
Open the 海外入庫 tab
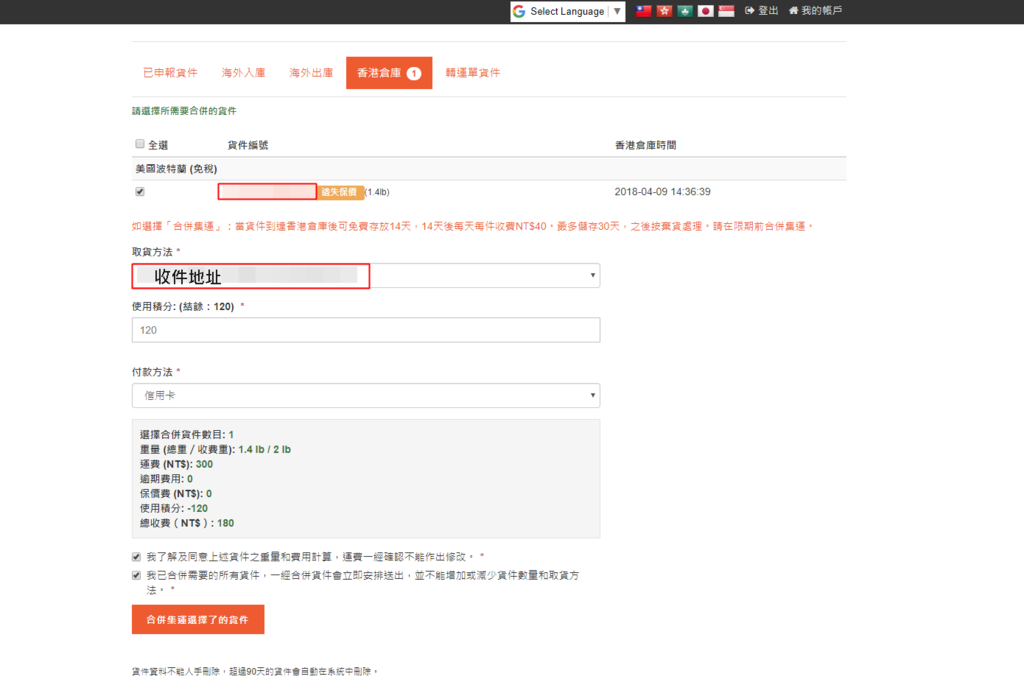click(243, 73)
